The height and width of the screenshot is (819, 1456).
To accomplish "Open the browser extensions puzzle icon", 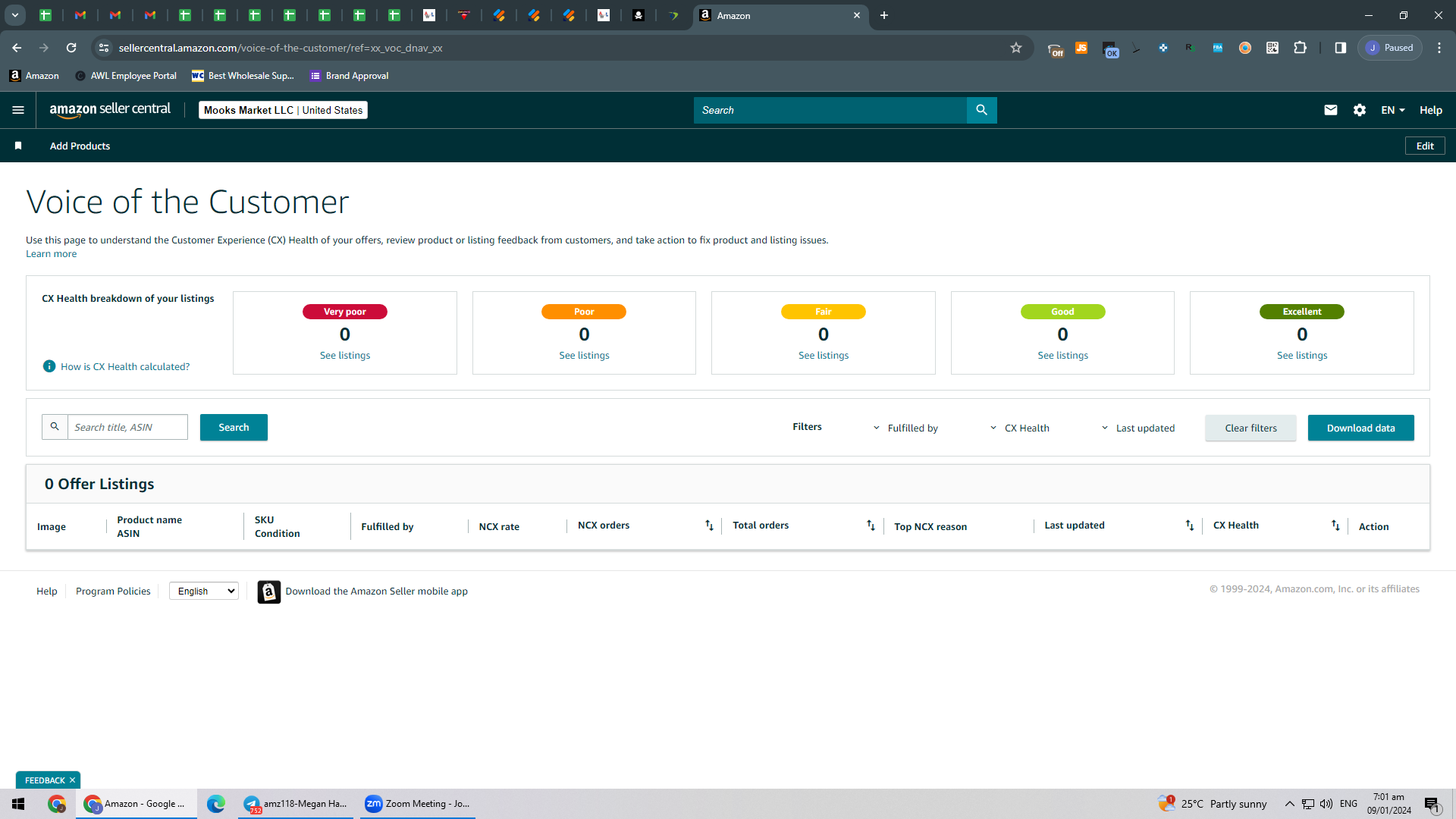I will 1300,48.
